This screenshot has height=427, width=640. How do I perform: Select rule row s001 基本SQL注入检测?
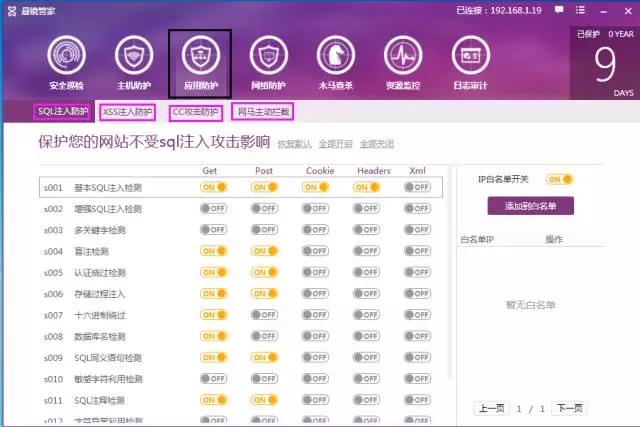241,187
